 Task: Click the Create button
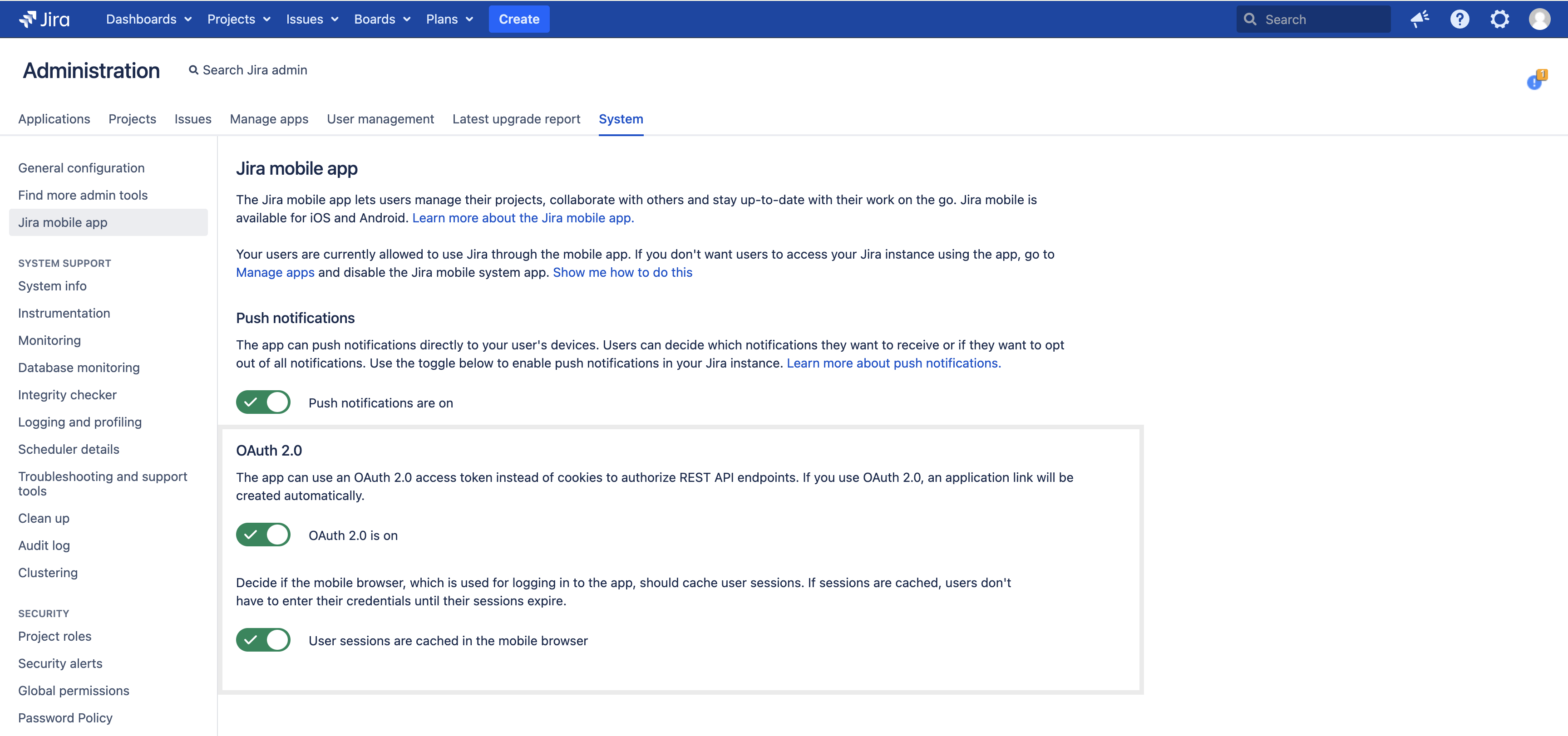click(x=519, y=20)
